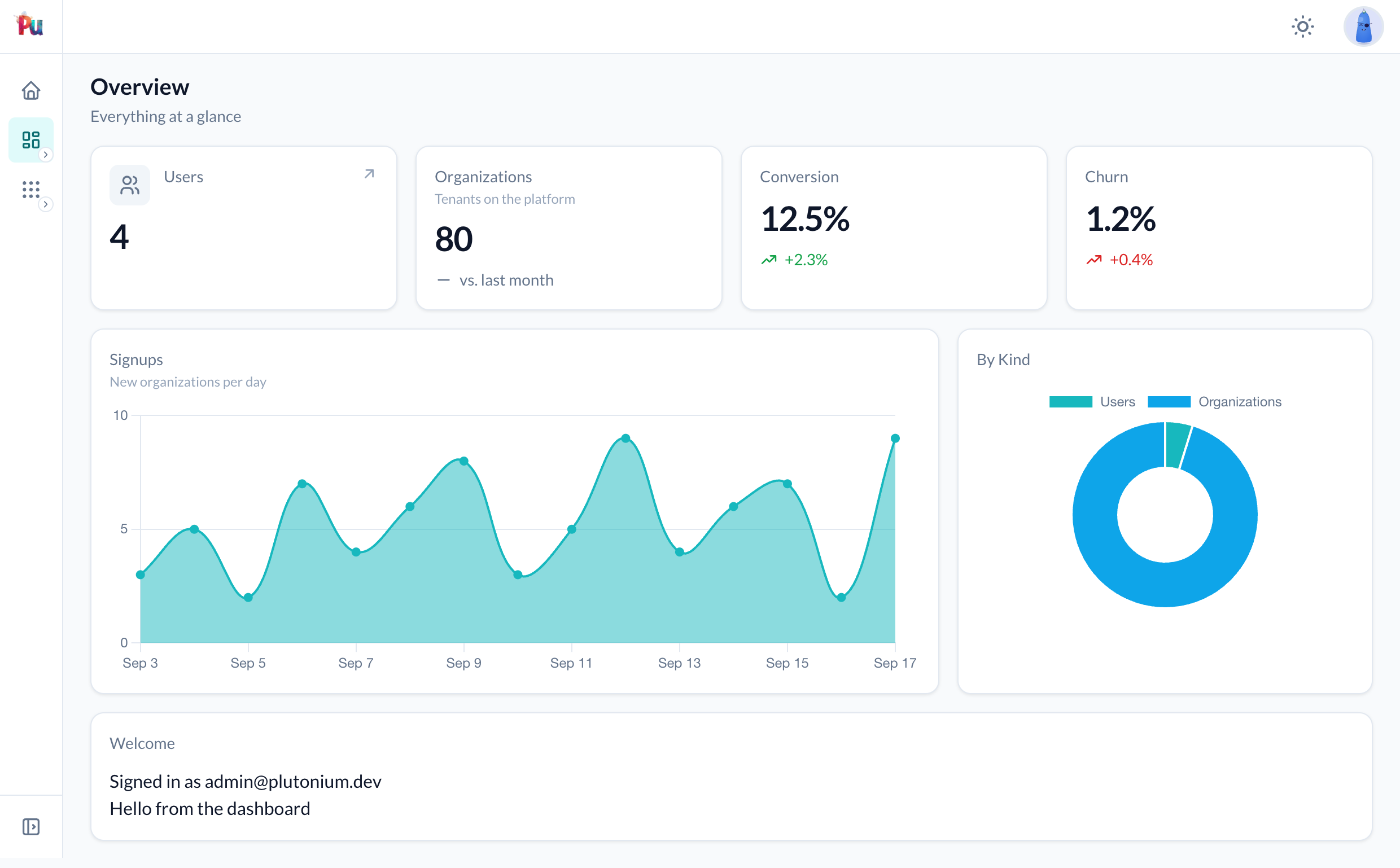Click 'Signed in as admin@plutonium.dev' text

pos(245,782)
